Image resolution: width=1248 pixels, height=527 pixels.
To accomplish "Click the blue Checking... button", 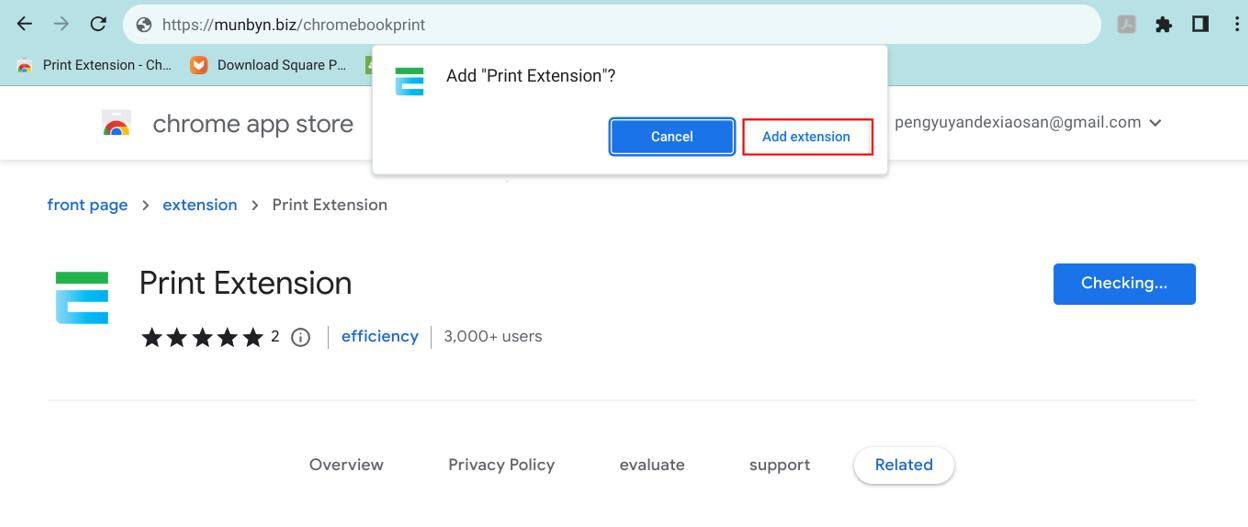I will click(1124, 284).
